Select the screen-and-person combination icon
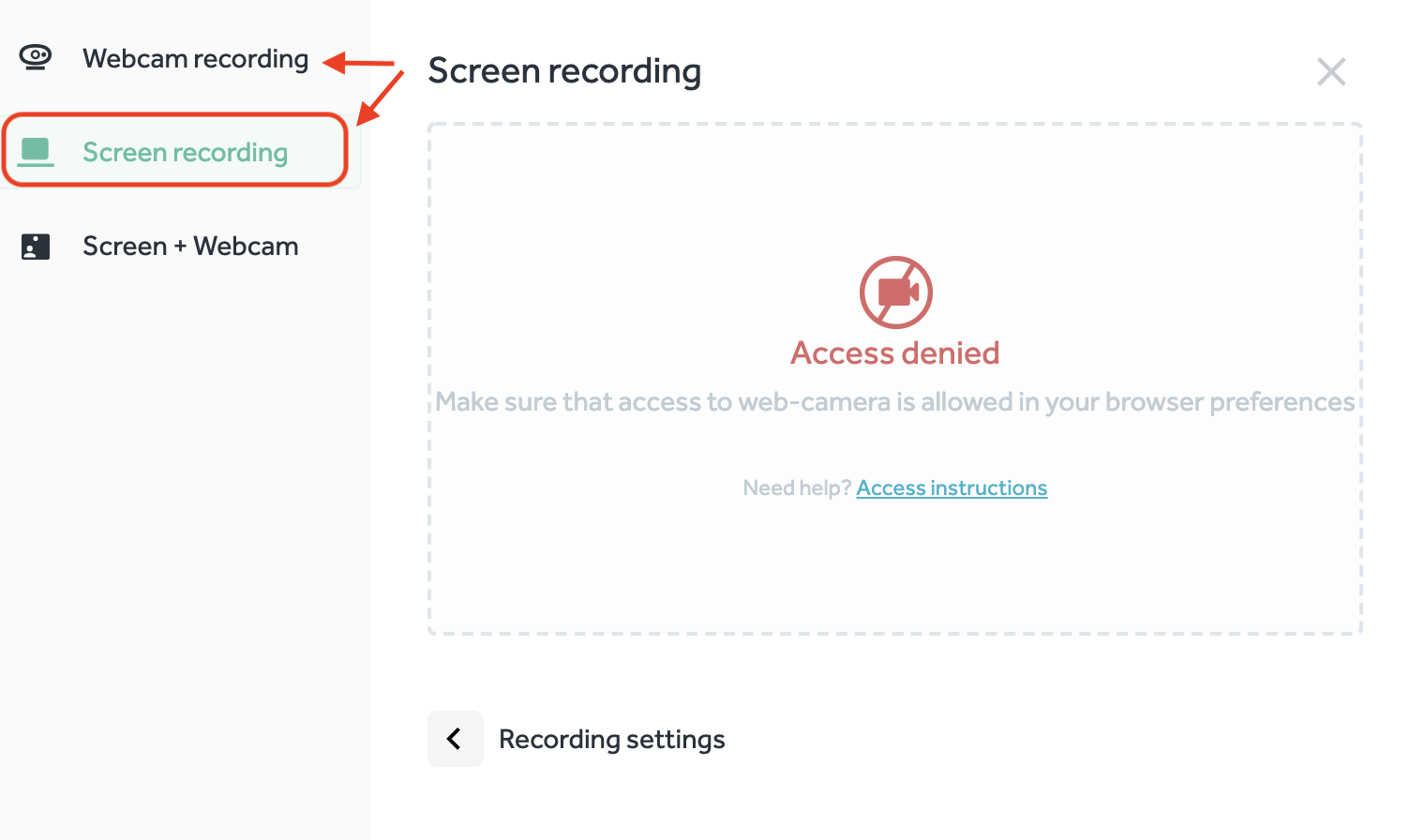Screen dimensions: 1410x840 pyautogui.click(x=36, y=246)
